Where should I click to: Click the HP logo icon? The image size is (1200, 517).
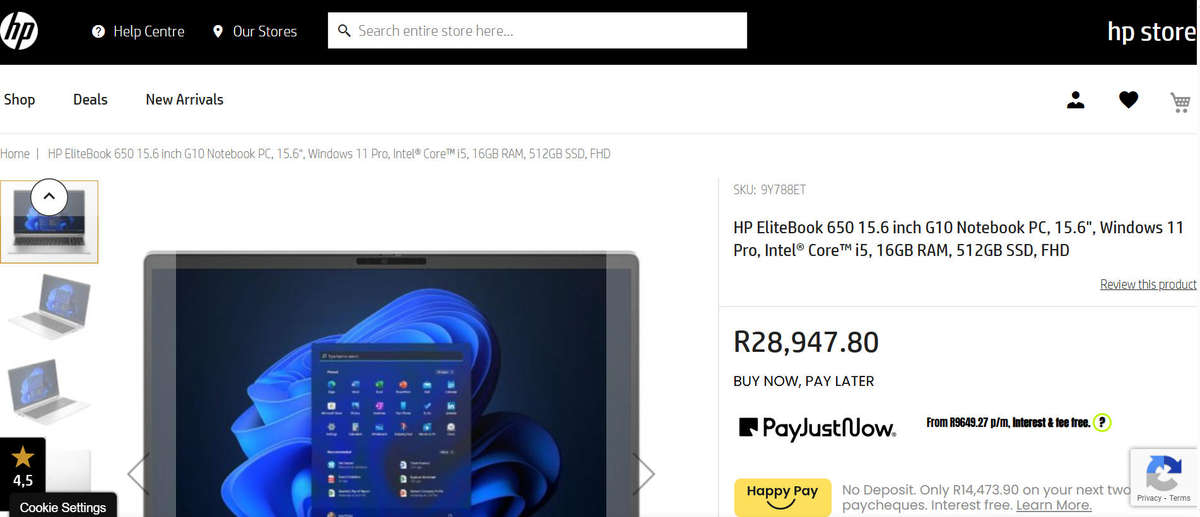(18, 31)
